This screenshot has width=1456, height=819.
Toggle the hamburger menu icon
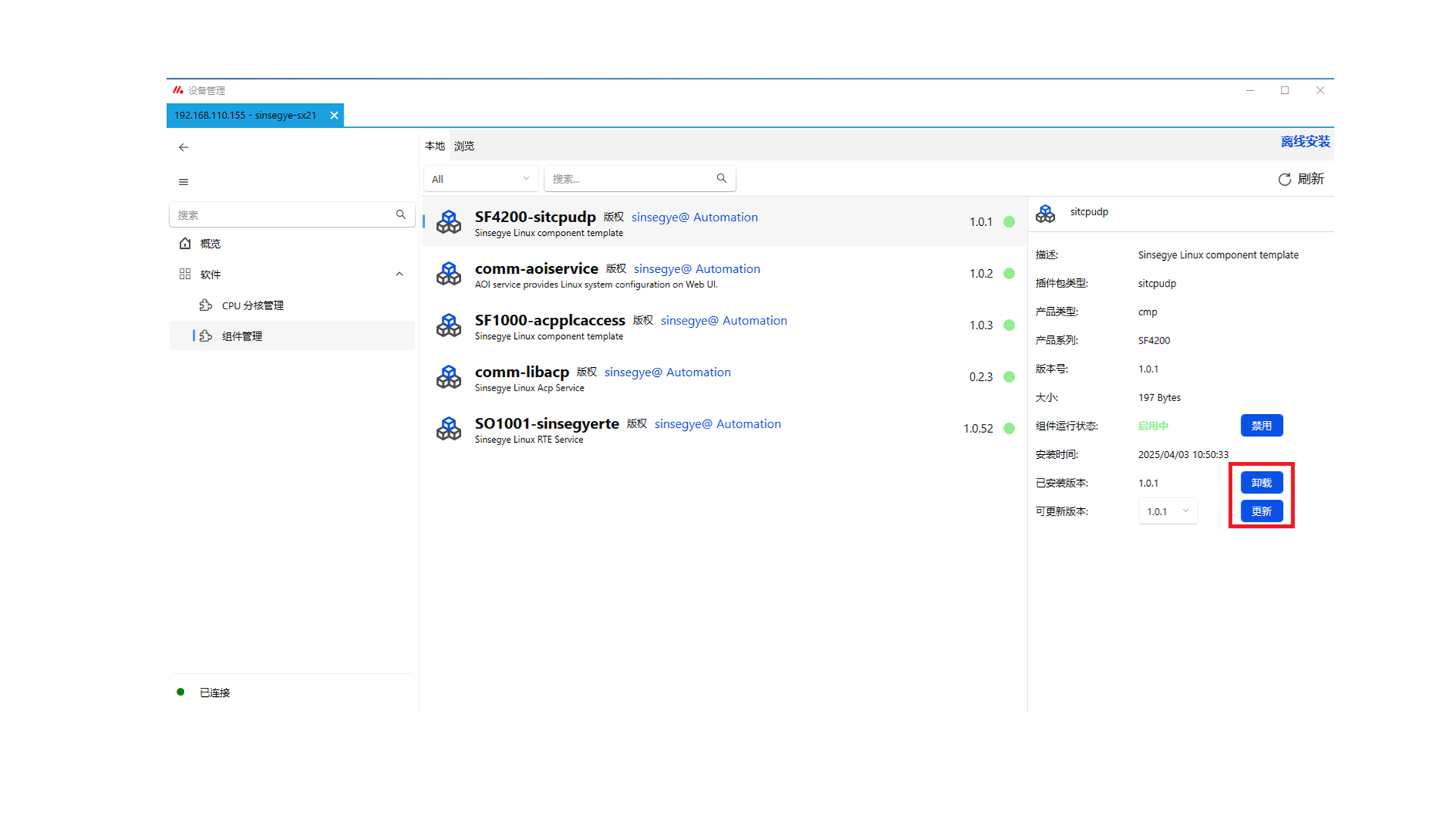[x=184, y=182]
